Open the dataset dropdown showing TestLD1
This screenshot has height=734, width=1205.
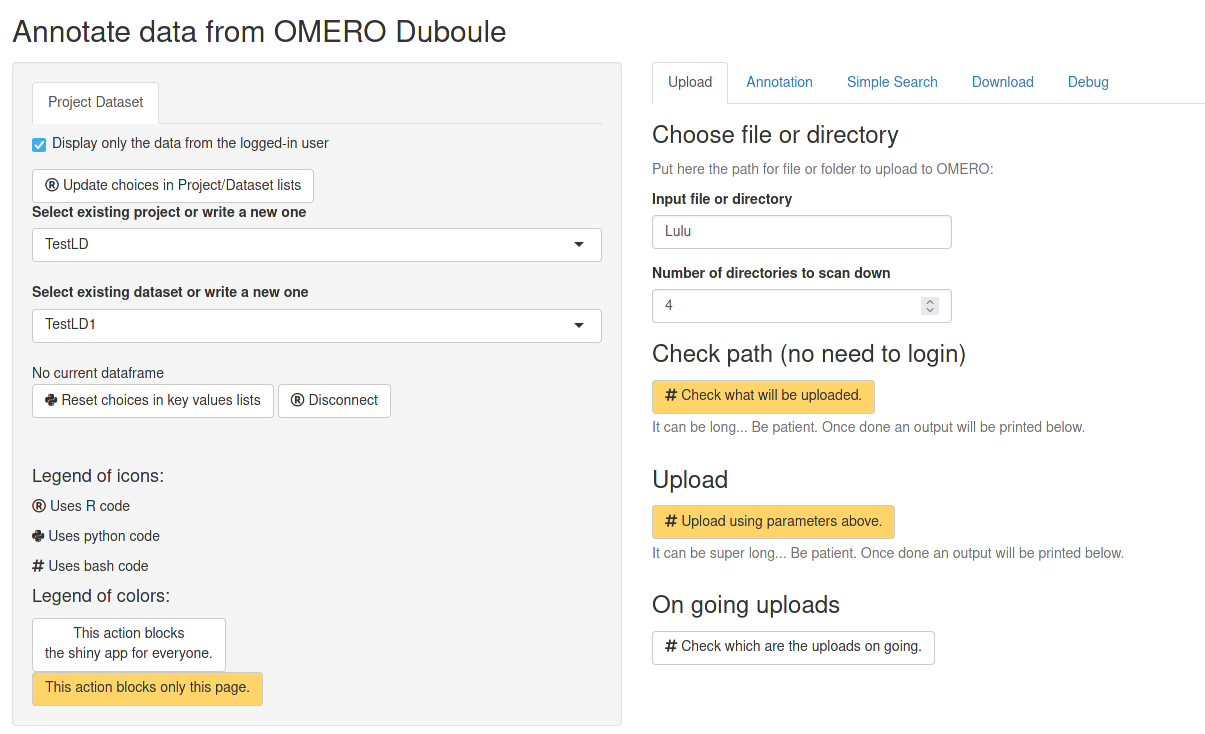tap(317, 325)
